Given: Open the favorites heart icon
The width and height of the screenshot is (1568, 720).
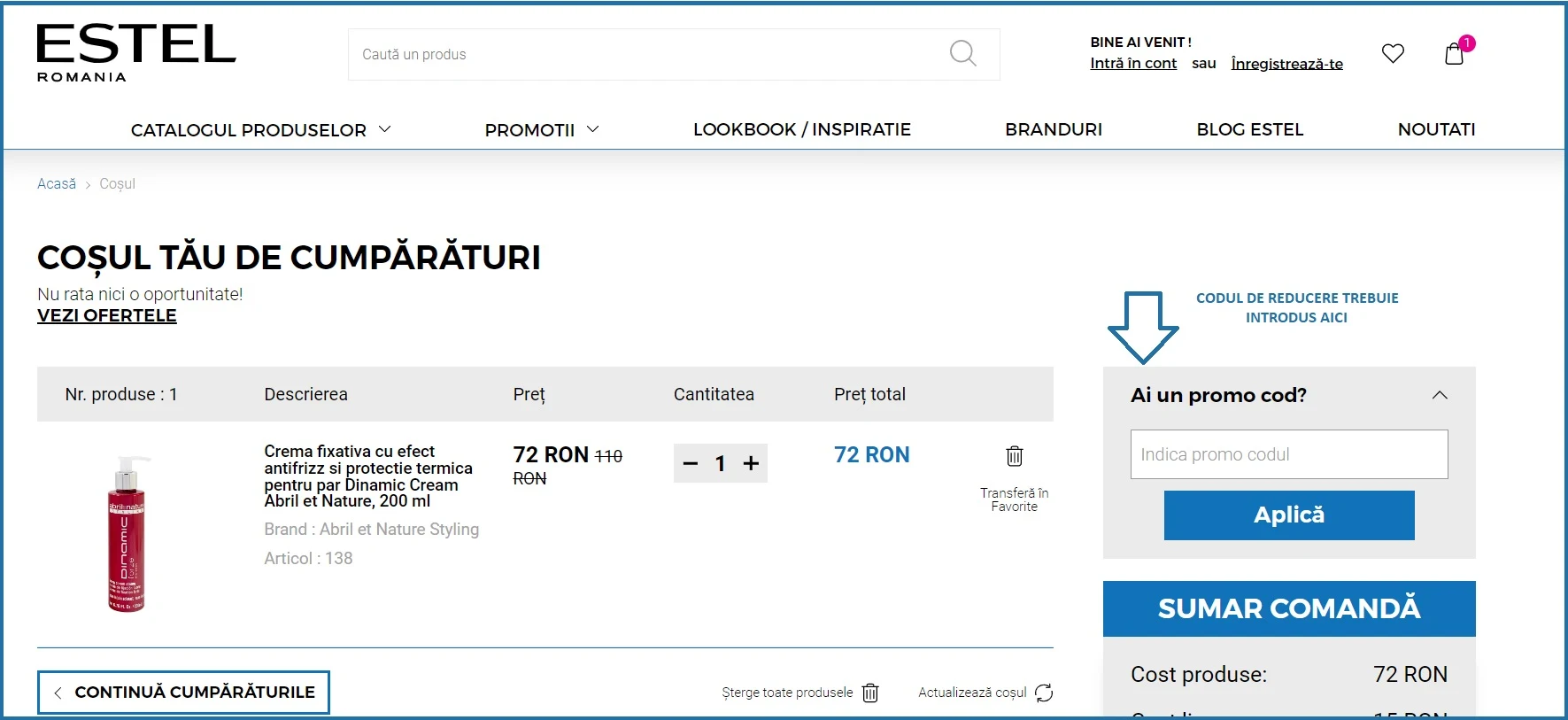Looking at the screenshot, I should (x=1393, y=54).
